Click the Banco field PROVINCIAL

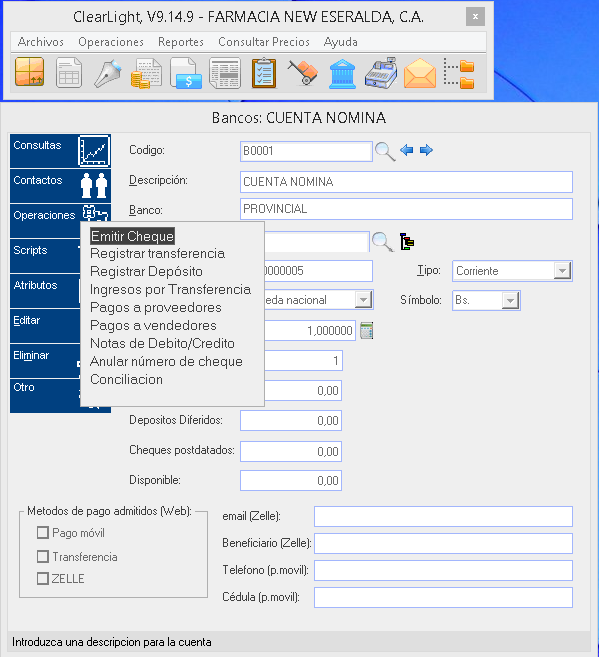tap(406, 209)
